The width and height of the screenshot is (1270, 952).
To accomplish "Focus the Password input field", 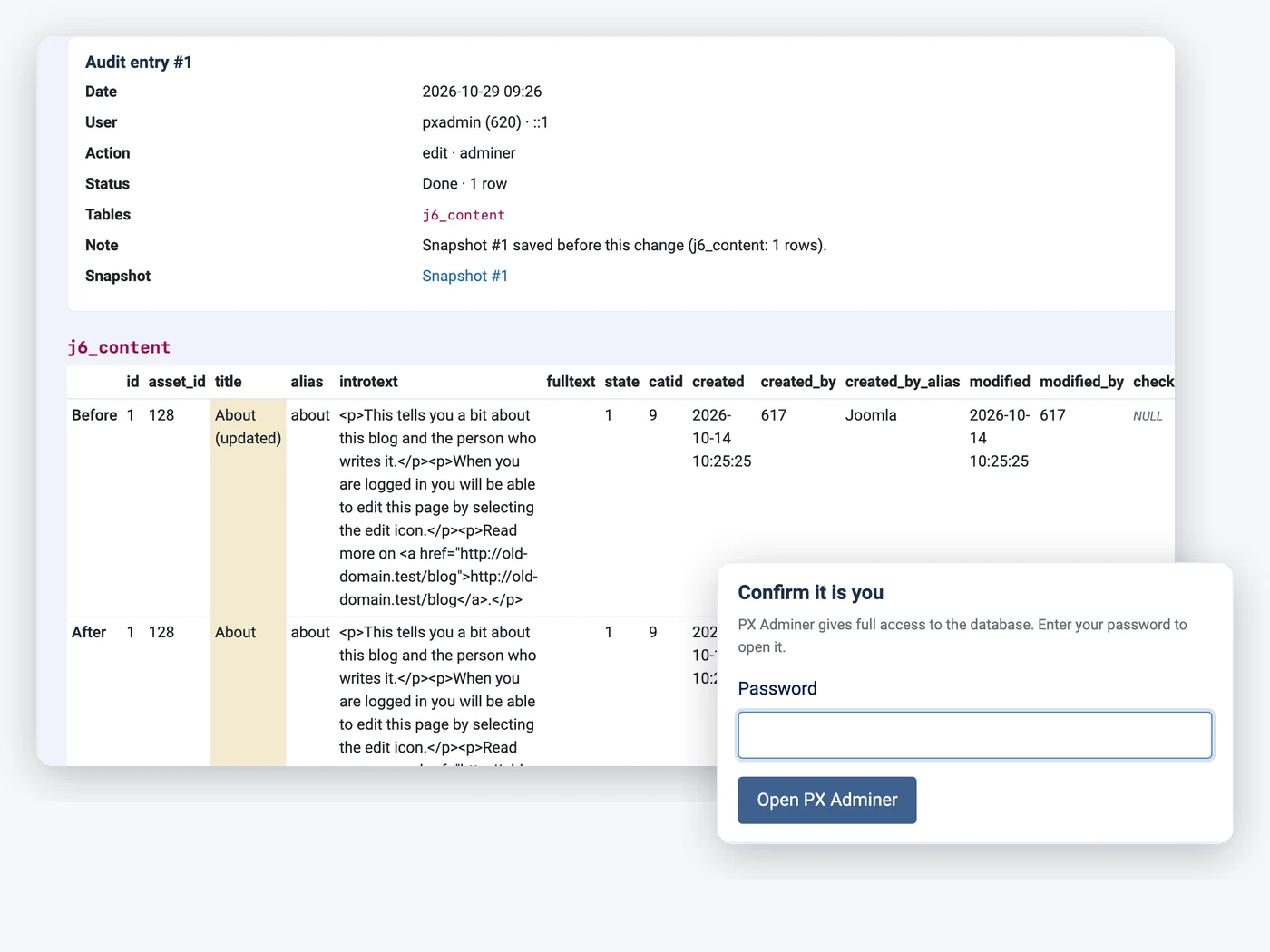I will click(975, 734).
